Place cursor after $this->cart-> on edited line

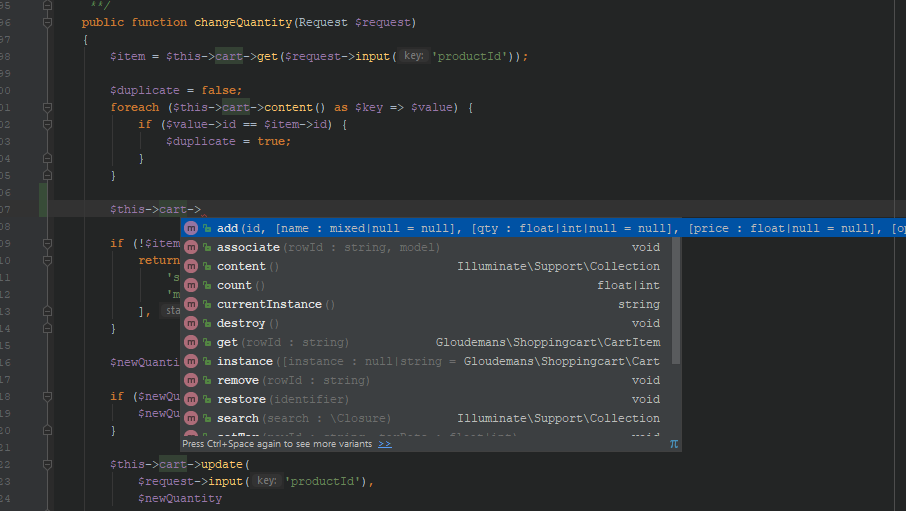tap(202, 210)
